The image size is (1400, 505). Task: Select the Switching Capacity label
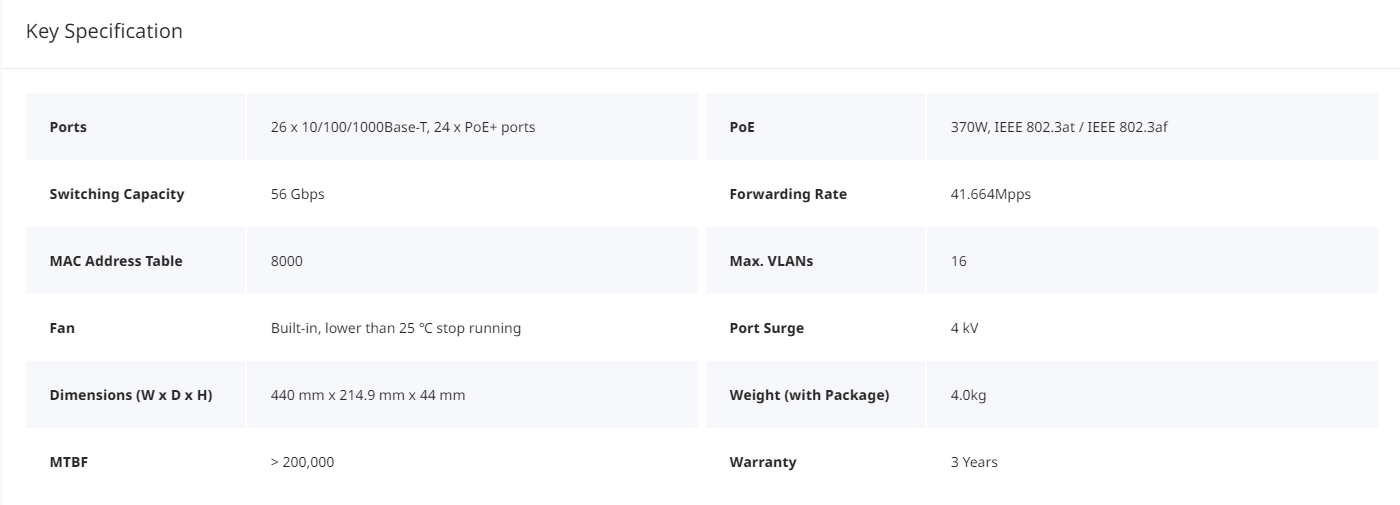pyautogui.click(x=117, y=194)
